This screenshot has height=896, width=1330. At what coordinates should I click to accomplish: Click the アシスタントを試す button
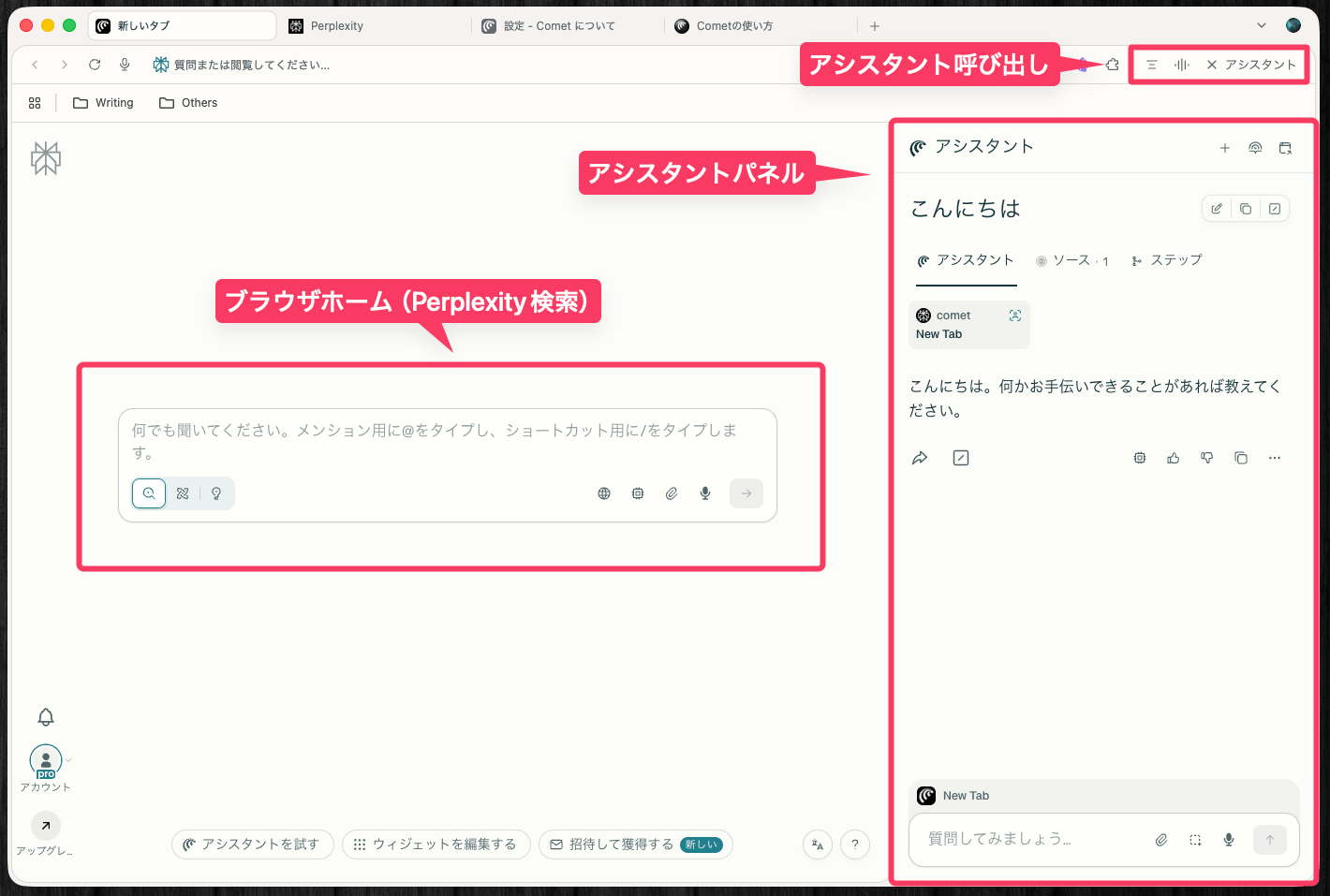coord(252,845)
